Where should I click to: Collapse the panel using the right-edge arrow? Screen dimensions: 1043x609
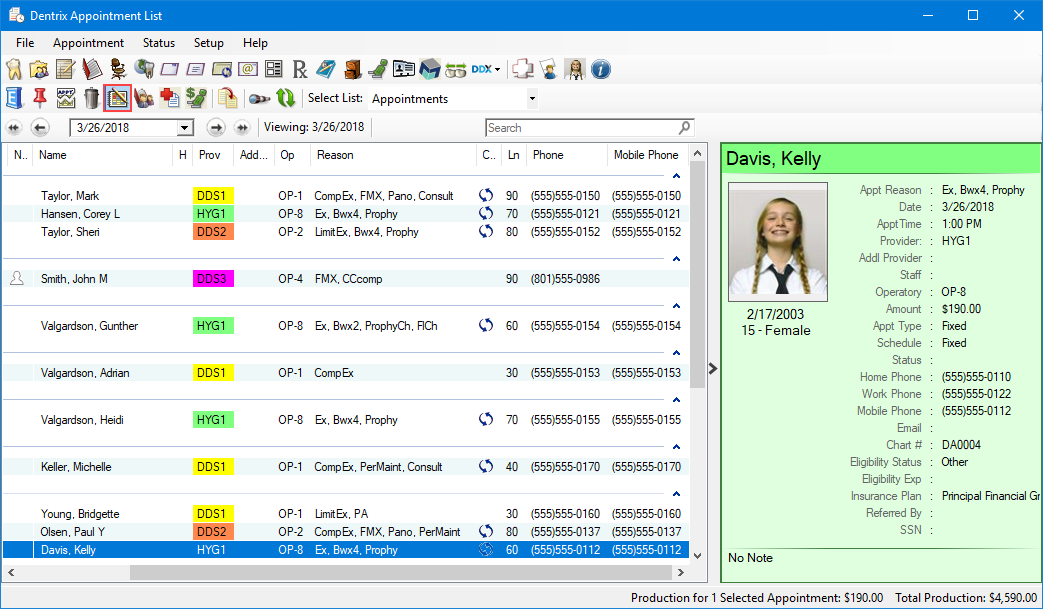(x=713, y=368)
